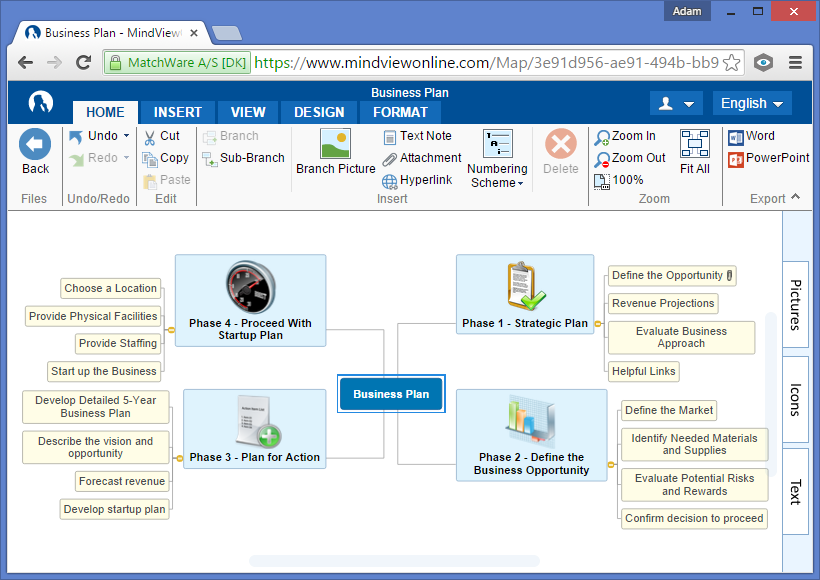Click the Back arrow icon

tap(35, 144)
